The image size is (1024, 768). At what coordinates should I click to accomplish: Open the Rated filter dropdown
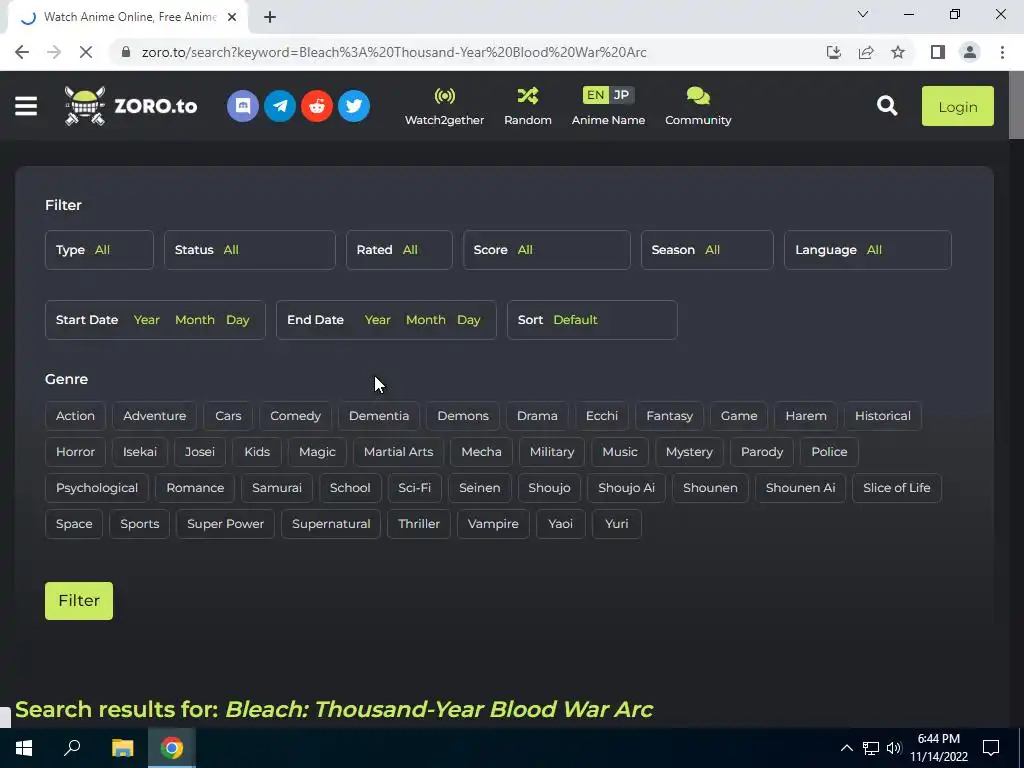(399, 249)
